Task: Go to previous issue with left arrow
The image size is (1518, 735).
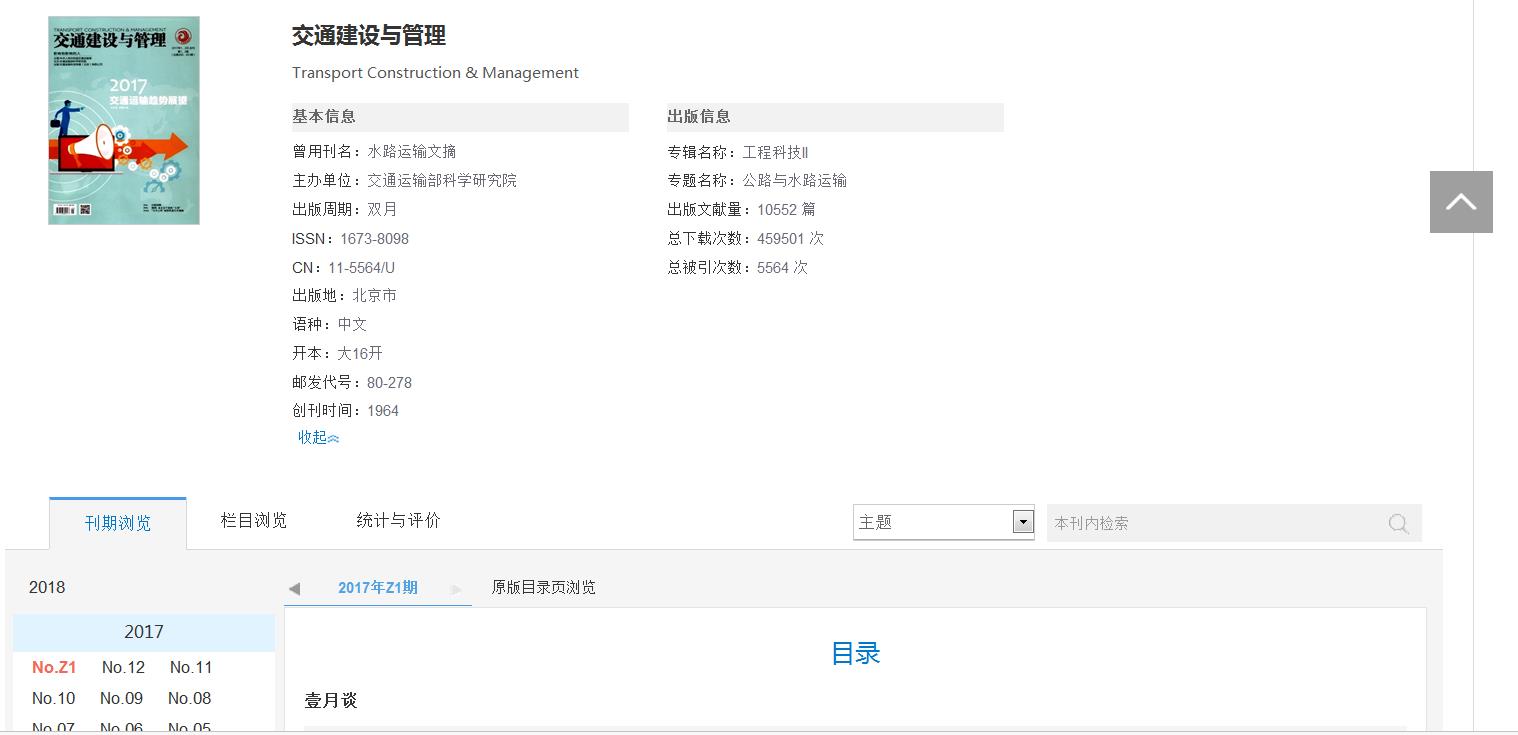Action: pyautogui.click(x=294, y=589)
